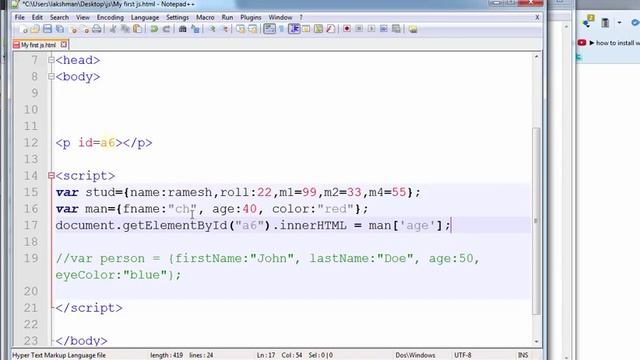
Task: Click 'length : 419' in status bar
Action: tap(167, 355)
